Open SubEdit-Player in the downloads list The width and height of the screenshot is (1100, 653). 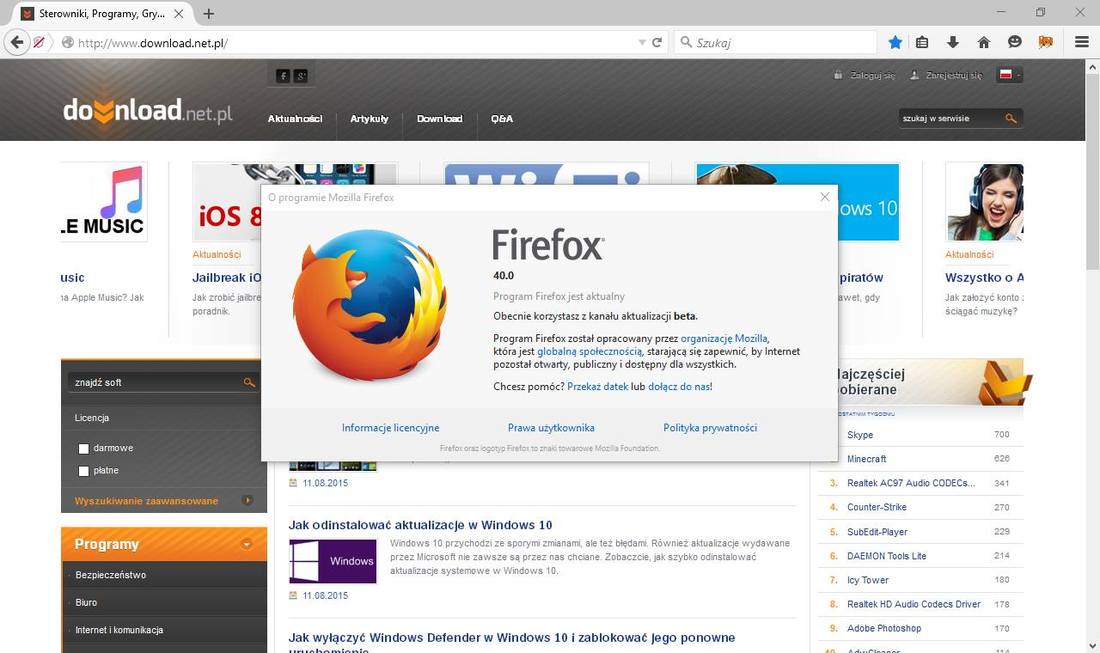pos(877,532)
